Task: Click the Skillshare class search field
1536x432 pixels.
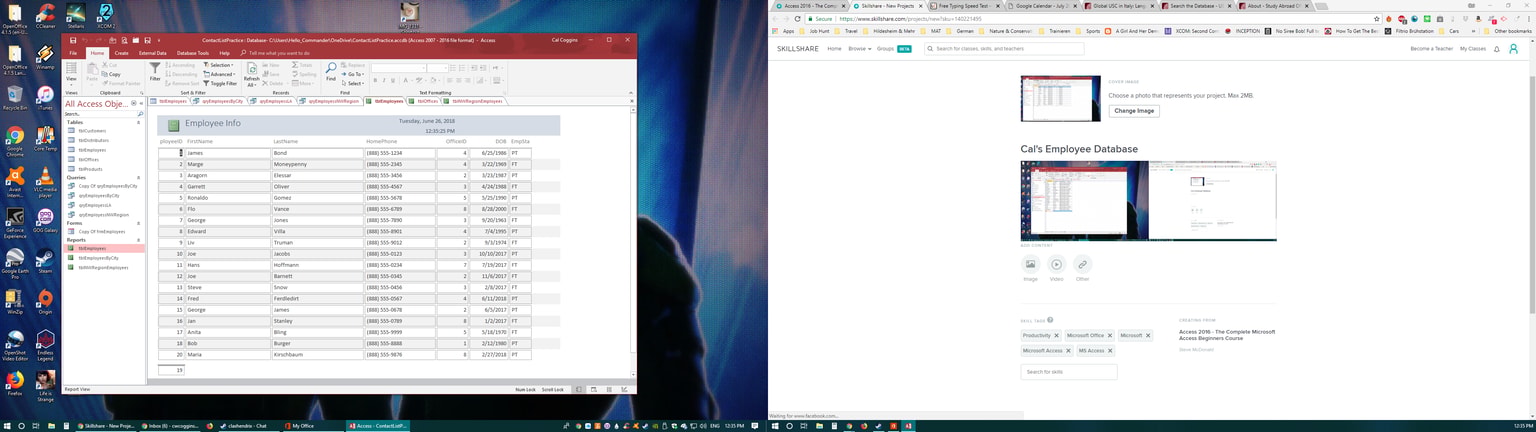Action: click(x=1003, y=49)
